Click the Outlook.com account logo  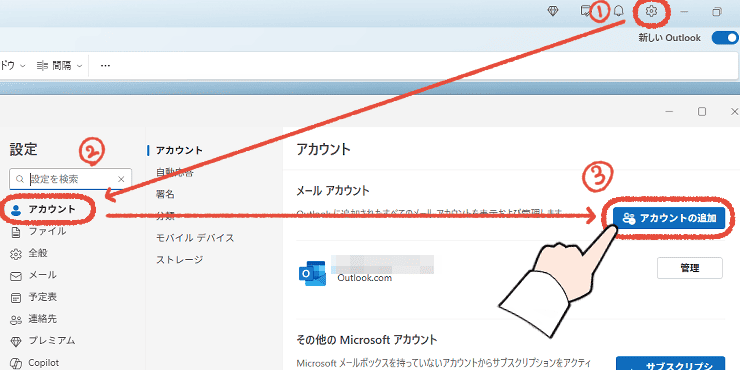tap(312, 273)
